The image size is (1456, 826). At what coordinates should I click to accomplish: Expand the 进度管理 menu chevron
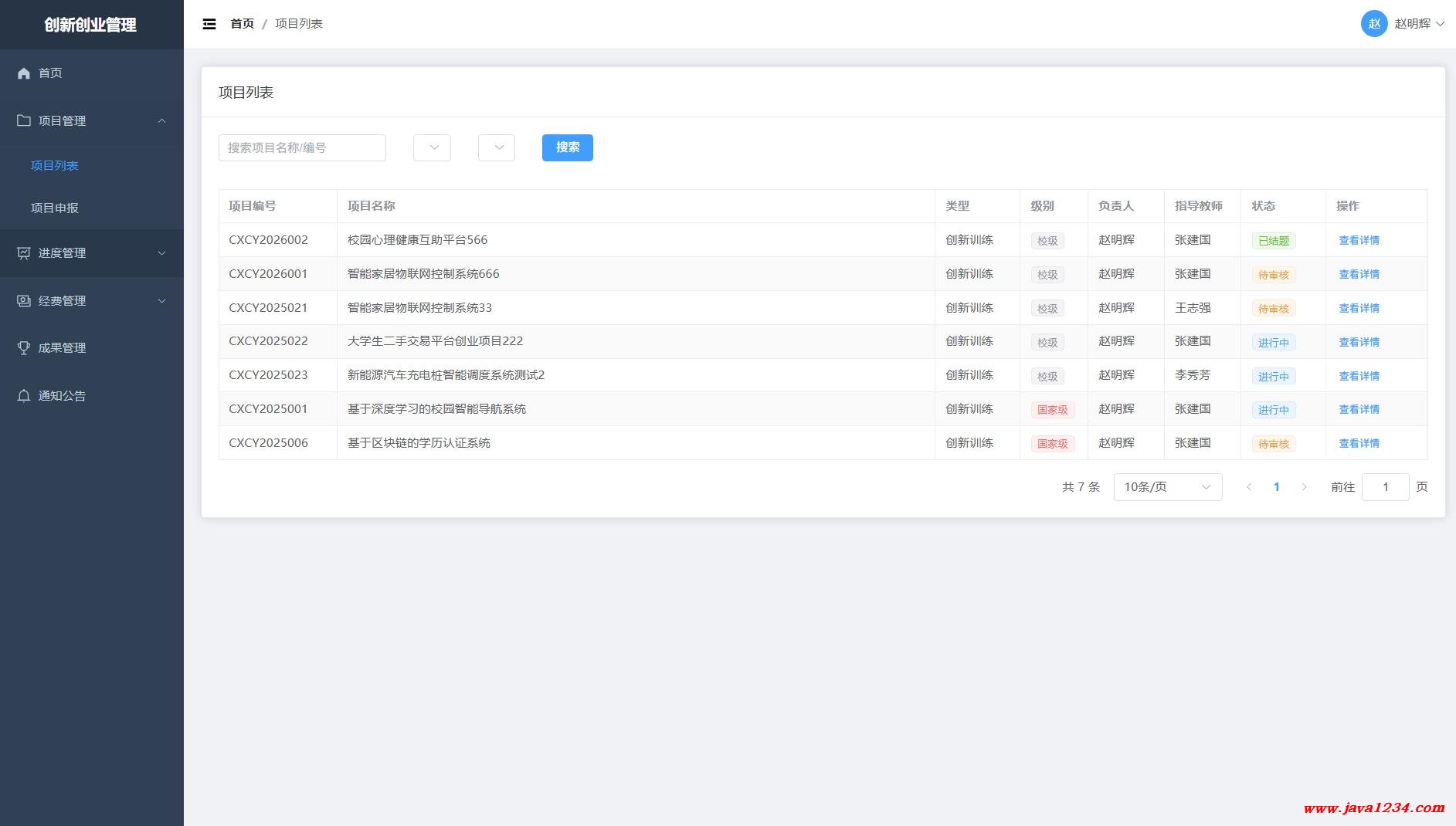point(161,253)
